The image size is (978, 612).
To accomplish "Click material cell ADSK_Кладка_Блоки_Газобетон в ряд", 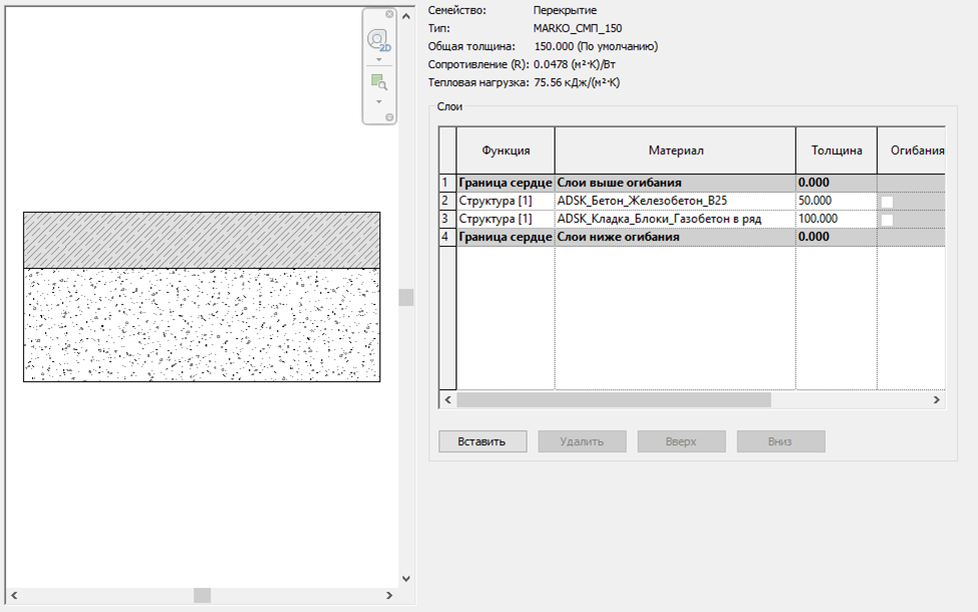I will click(675, 219).
